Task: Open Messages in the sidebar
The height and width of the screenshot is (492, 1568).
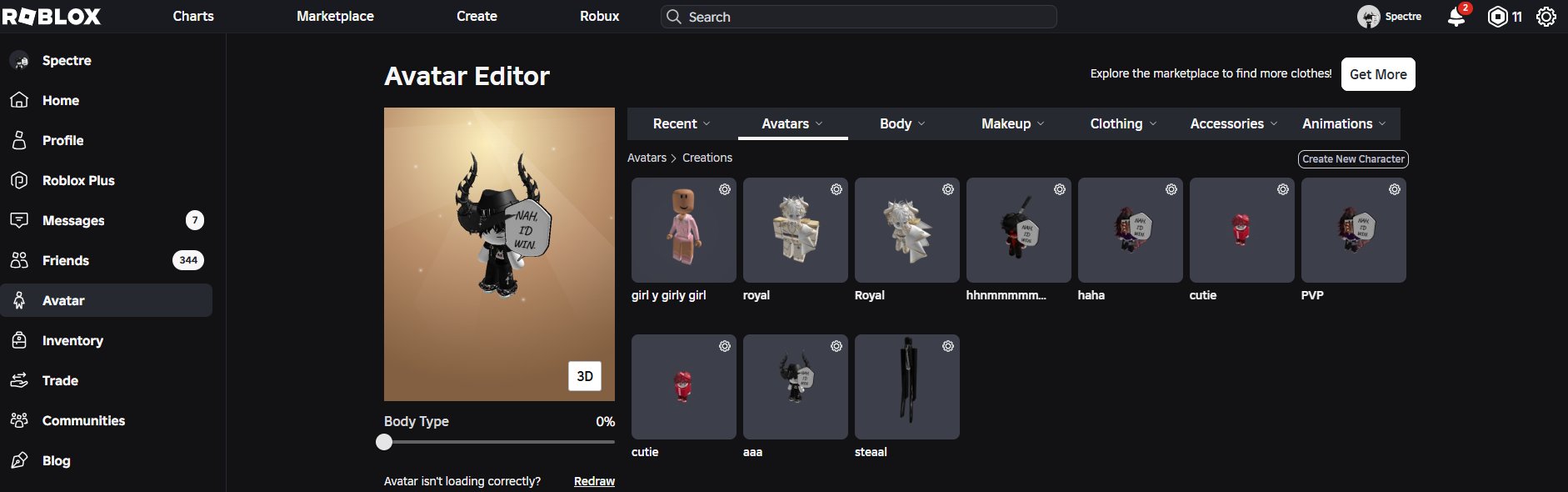Action: pyautogui.click(x=107, y=220)
